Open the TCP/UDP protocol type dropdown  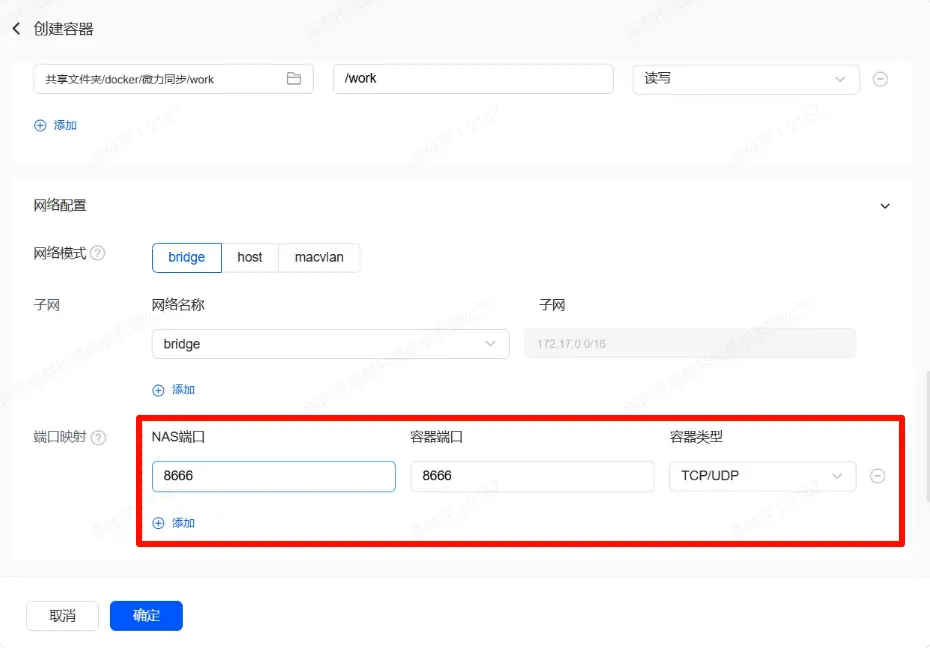(x=762, y=476)
